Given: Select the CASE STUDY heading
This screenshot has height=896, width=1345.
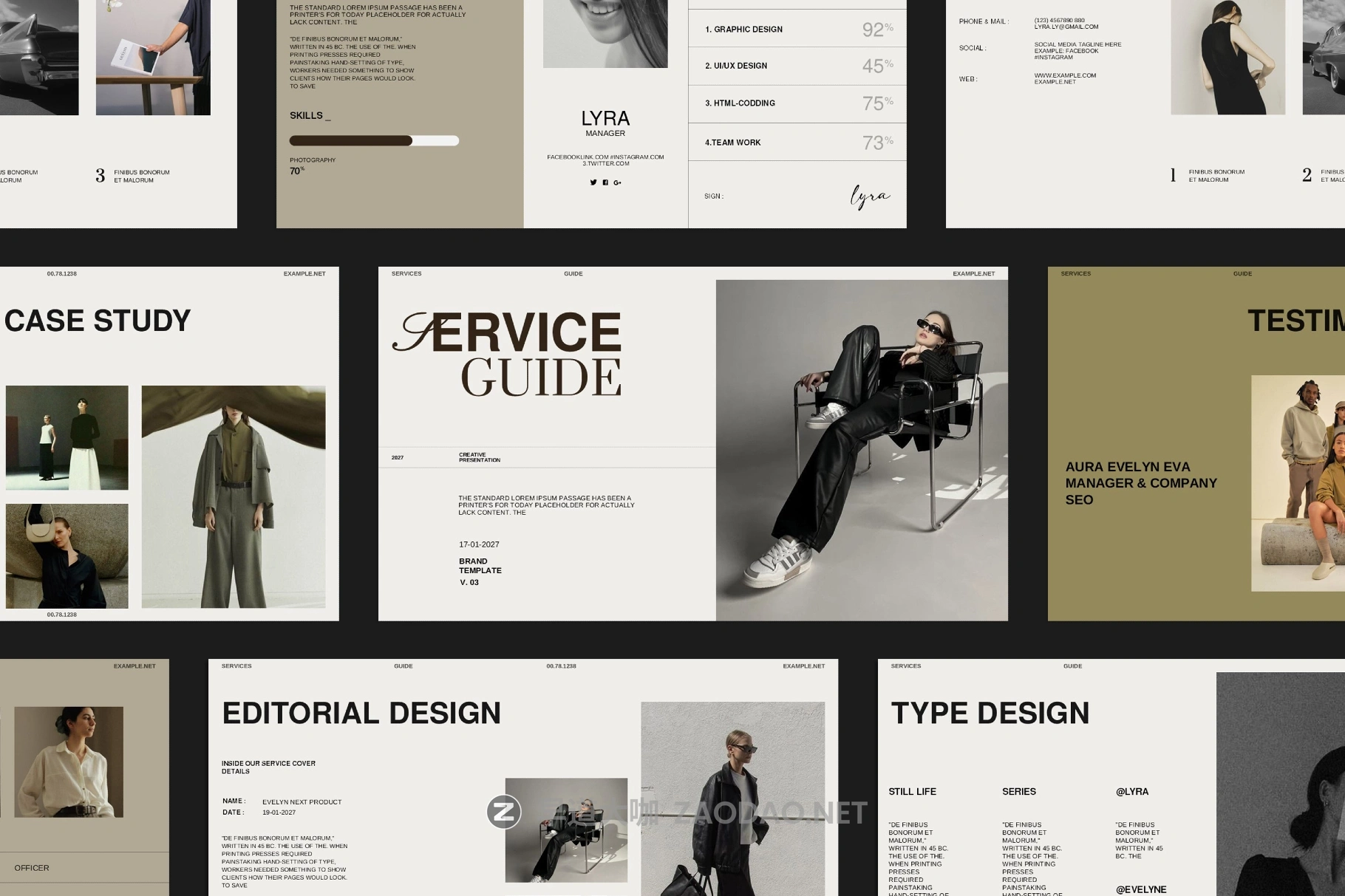Looking at the screenshot, I should point(96,321).
